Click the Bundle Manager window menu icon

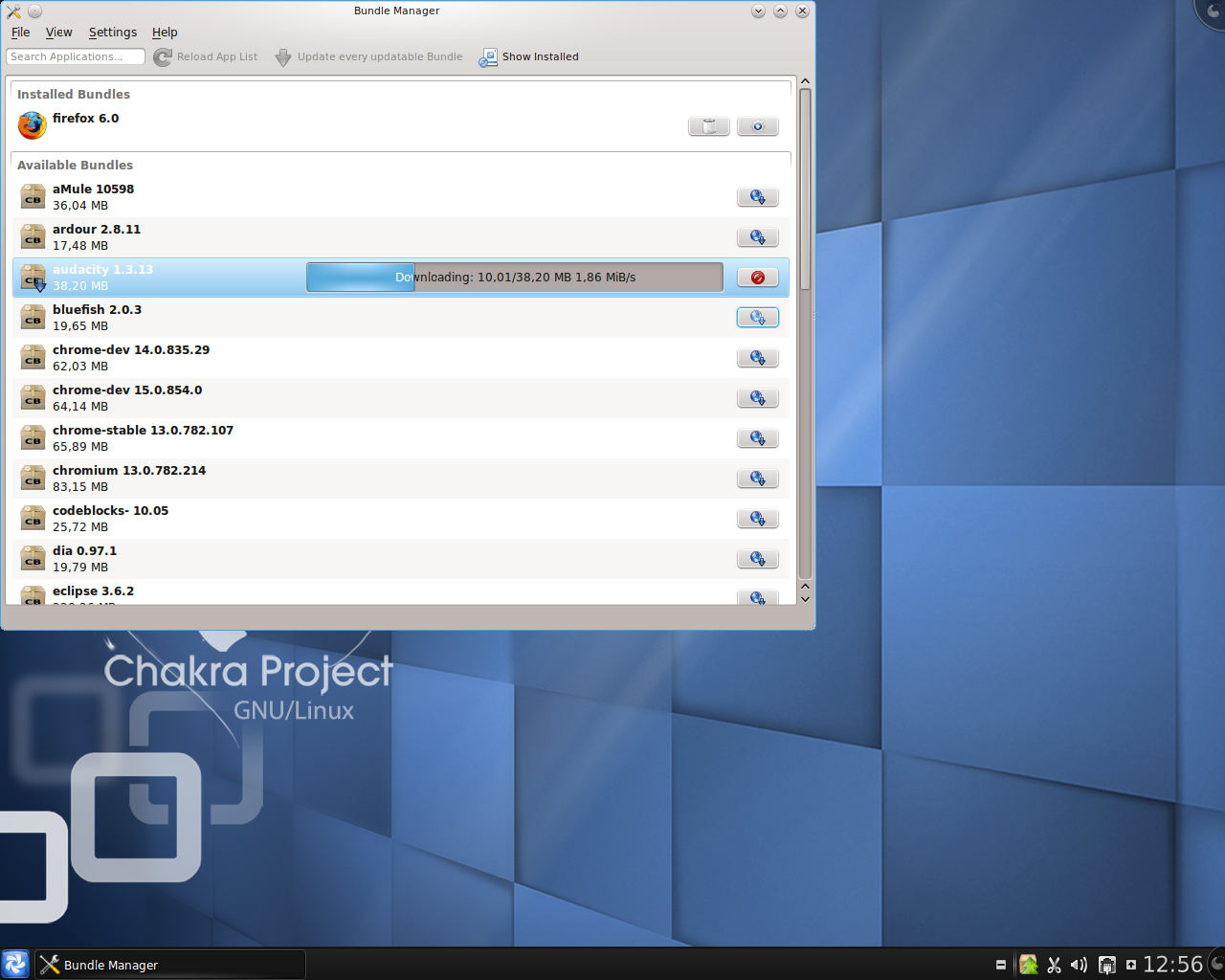[x=13, y=11]
